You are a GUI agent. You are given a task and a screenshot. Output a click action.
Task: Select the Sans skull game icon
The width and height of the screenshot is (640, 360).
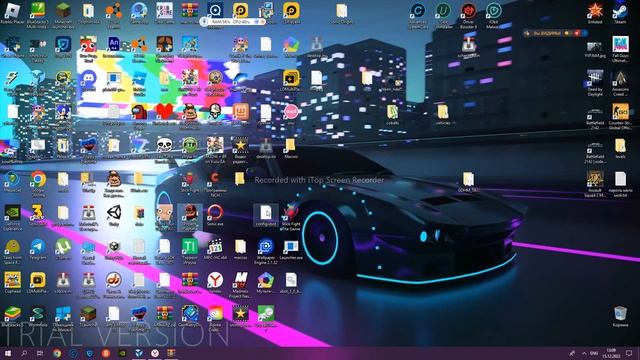click(x=164, y=145)
